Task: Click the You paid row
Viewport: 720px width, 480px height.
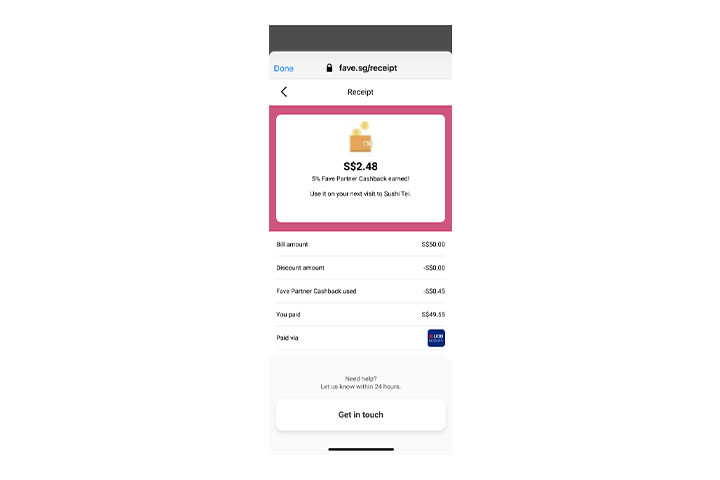Action: 360,315
